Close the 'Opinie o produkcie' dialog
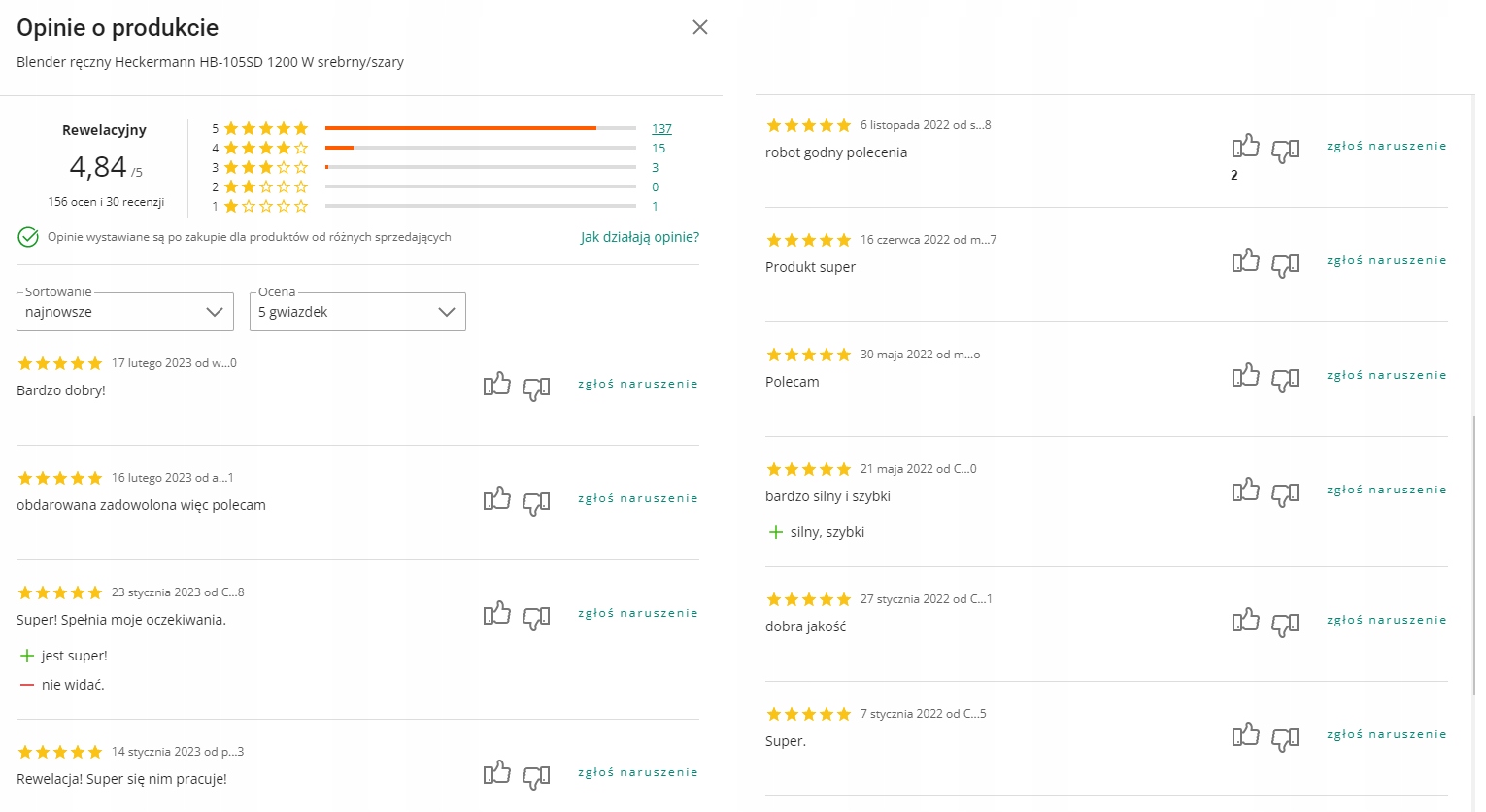 click(x=700, y=27)
